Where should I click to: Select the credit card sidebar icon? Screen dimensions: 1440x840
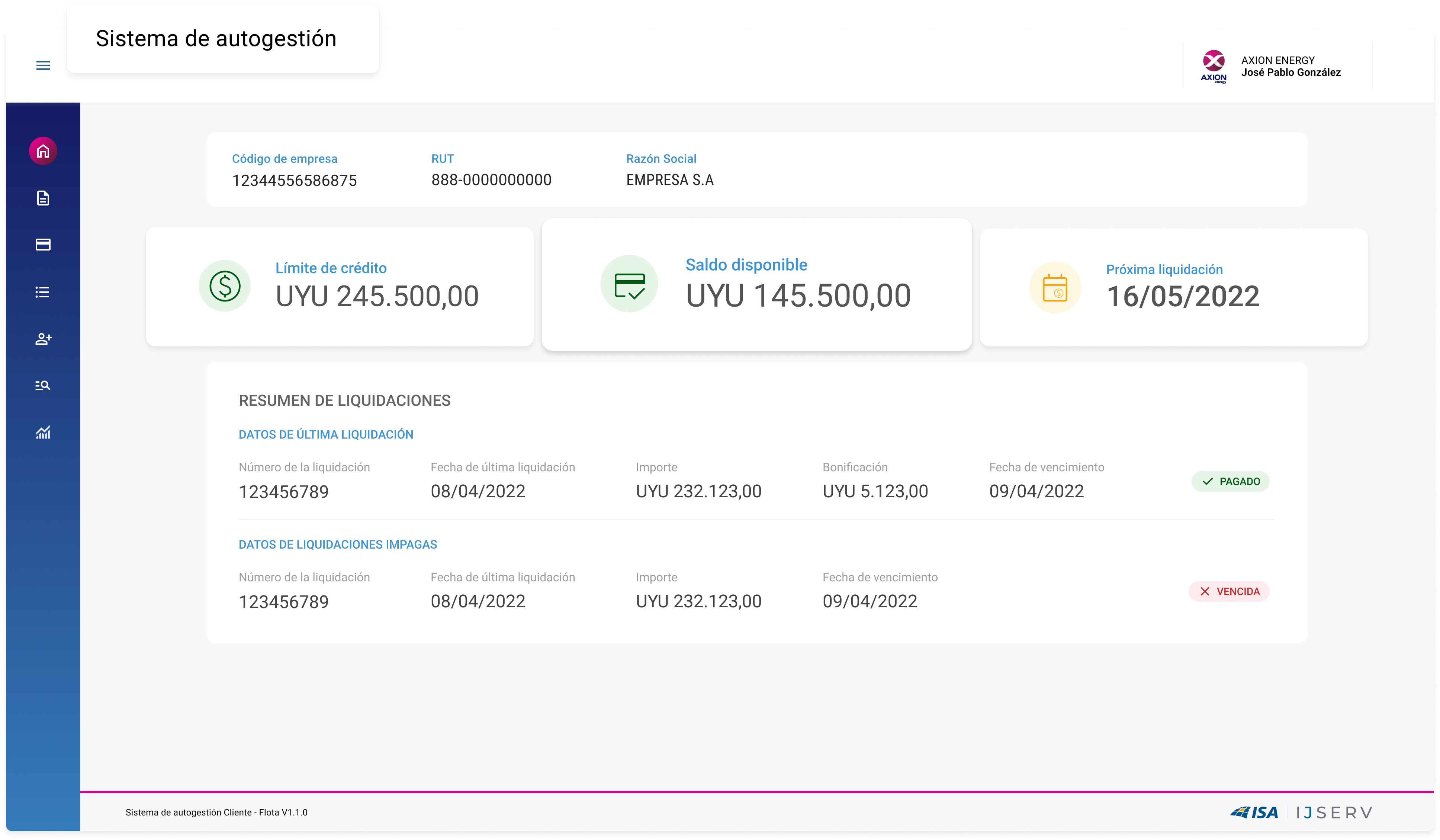coord(43,245)
